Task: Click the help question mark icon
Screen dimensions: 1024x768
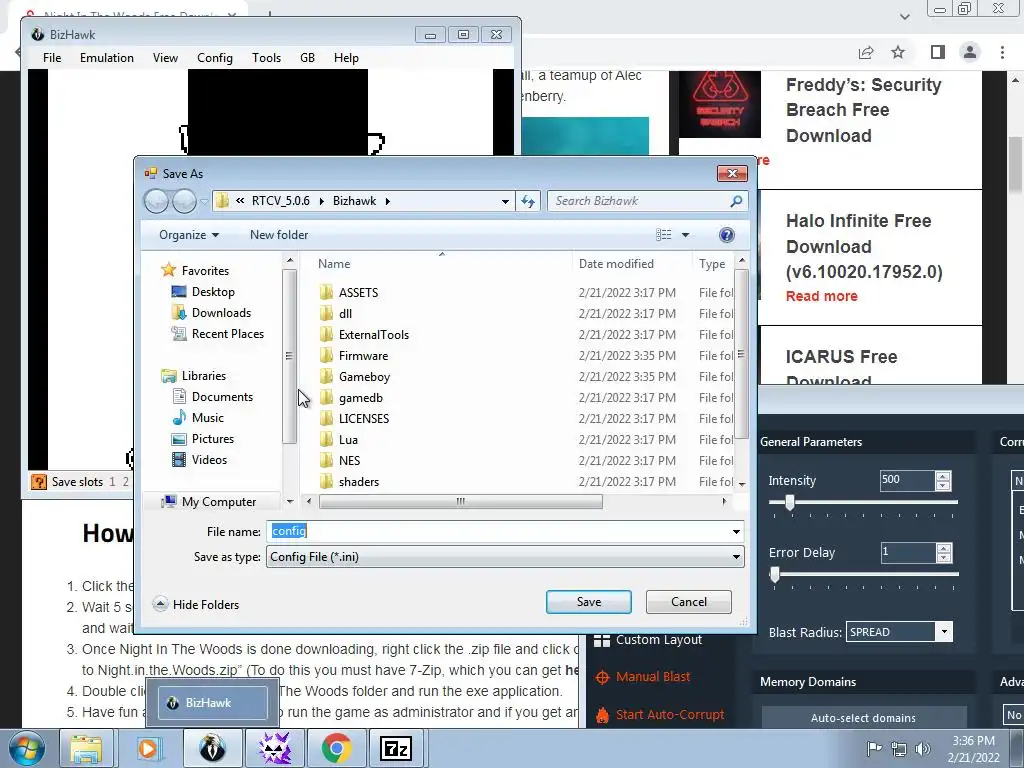Action: [726, 234]
